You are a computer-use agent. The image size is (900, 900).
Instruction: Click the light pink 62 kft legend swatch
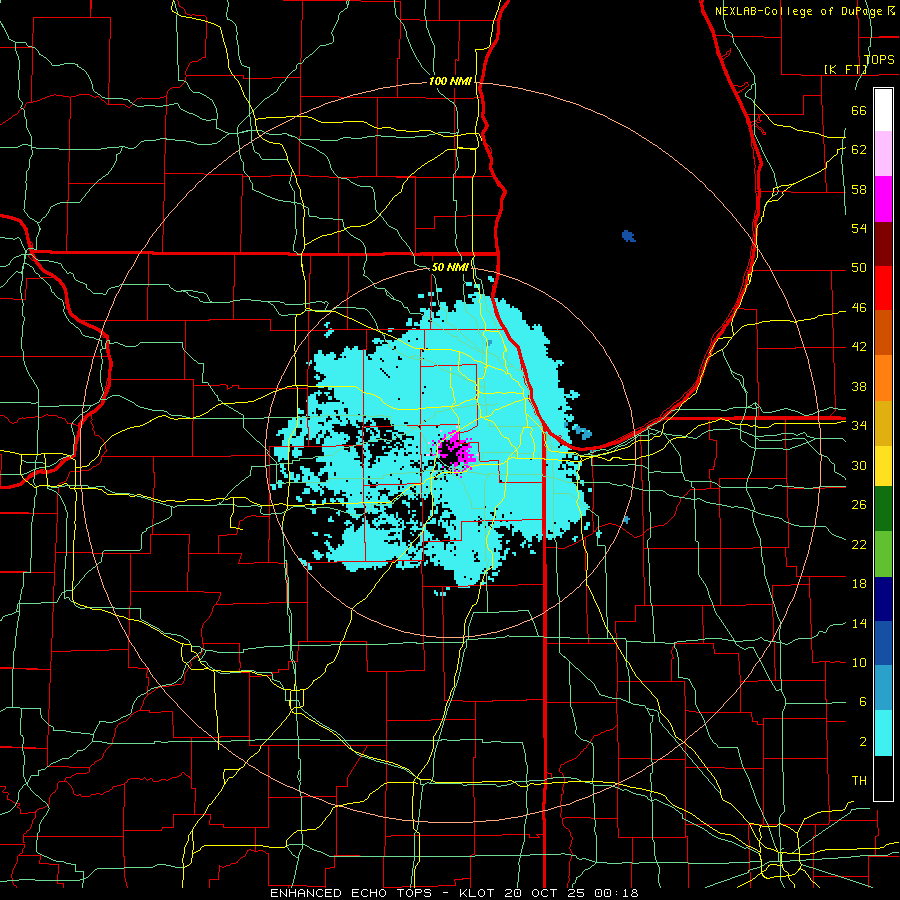pos(883,154)
